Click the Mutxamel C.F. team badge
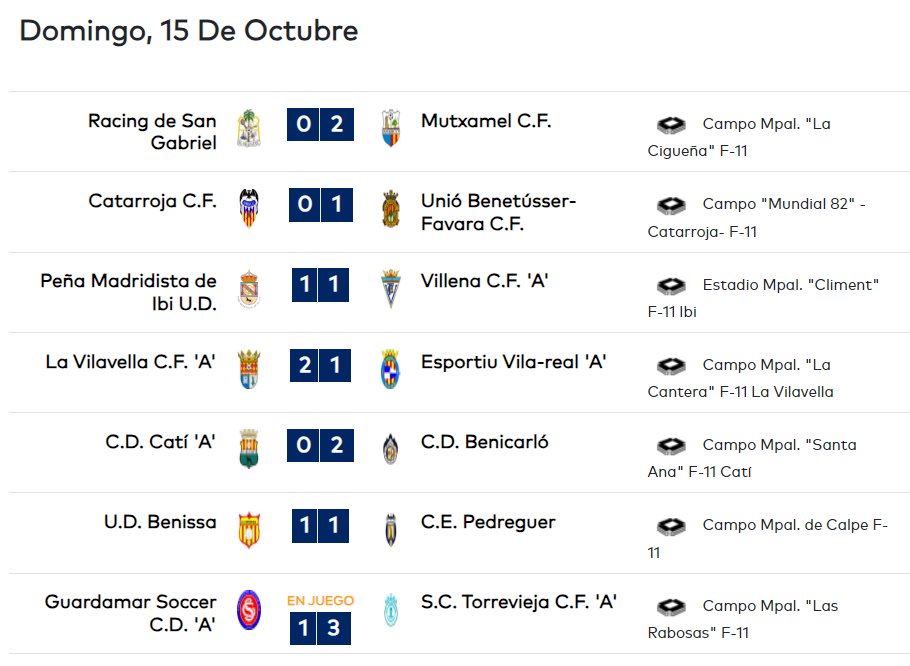Image resolution: width=910 pixels, height=666 pixels. pyautogui.click(x=391, y=128)
